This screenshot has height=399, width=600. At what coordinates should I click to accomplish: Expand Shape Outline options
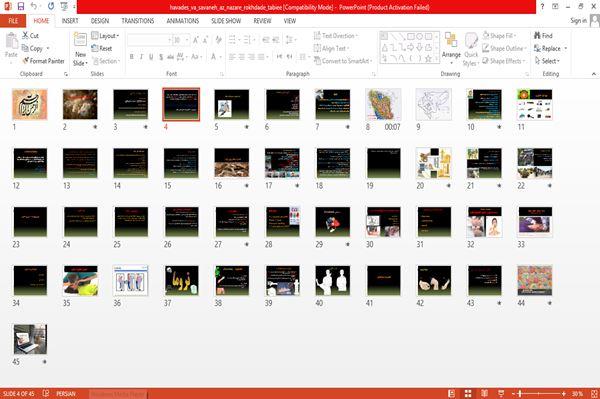[x=504, y=49]
